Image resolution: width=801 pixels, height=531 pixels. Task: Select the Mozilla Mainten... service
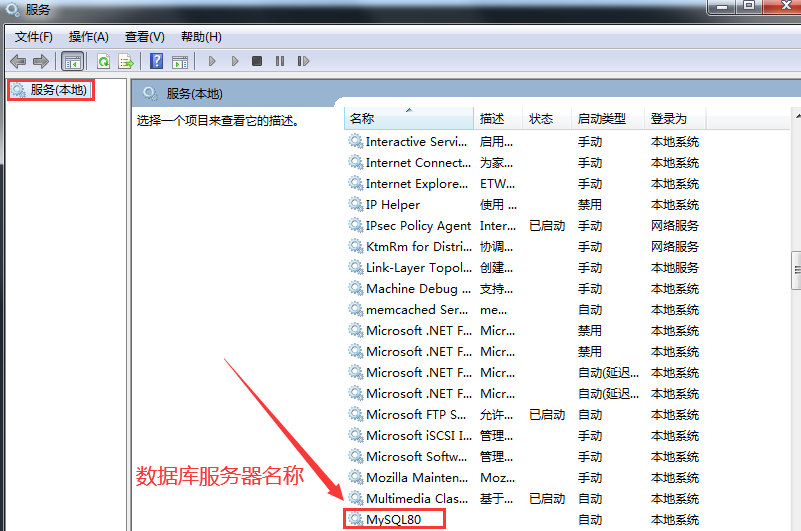[x=524, y=477]
